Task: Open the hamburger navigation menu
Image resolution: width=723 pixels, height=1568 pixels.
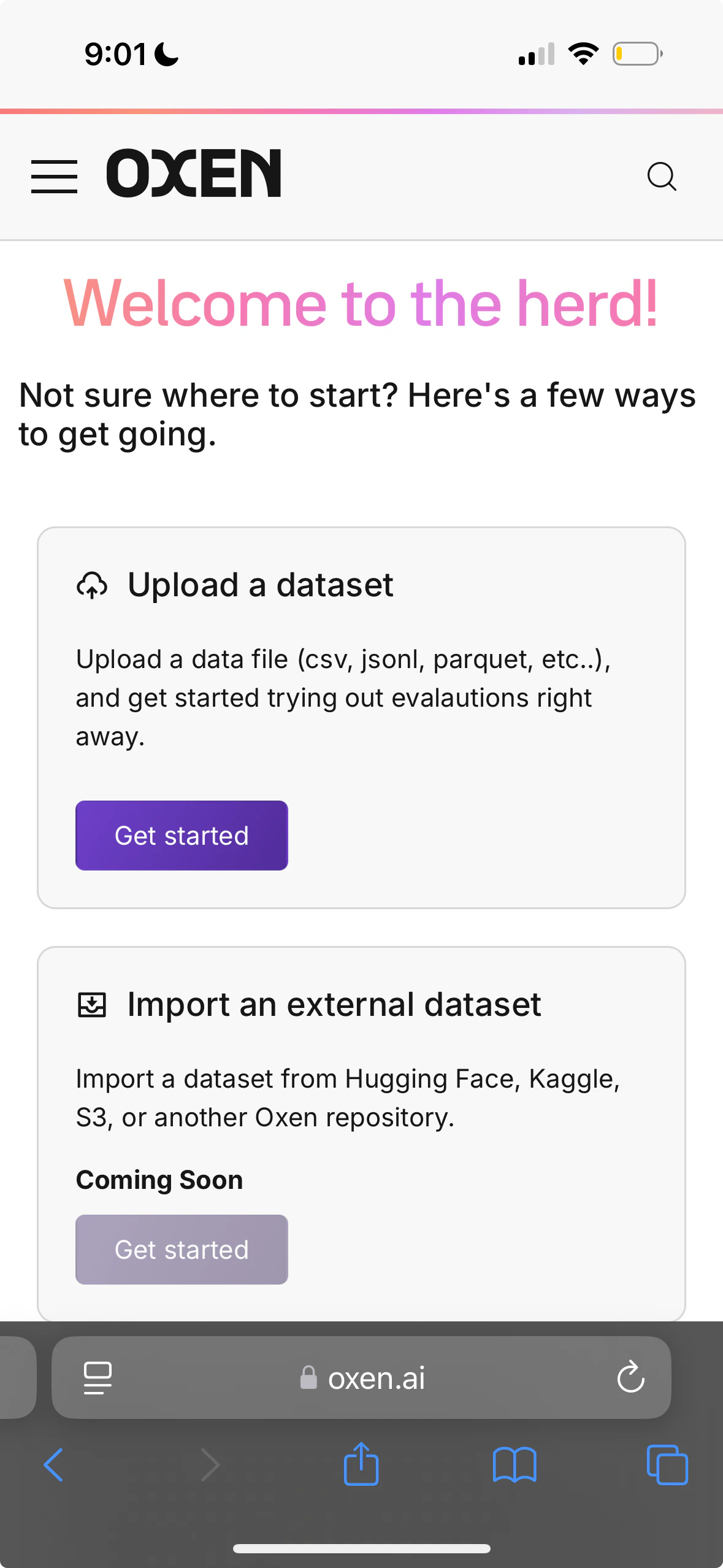Action: (54, 176)
